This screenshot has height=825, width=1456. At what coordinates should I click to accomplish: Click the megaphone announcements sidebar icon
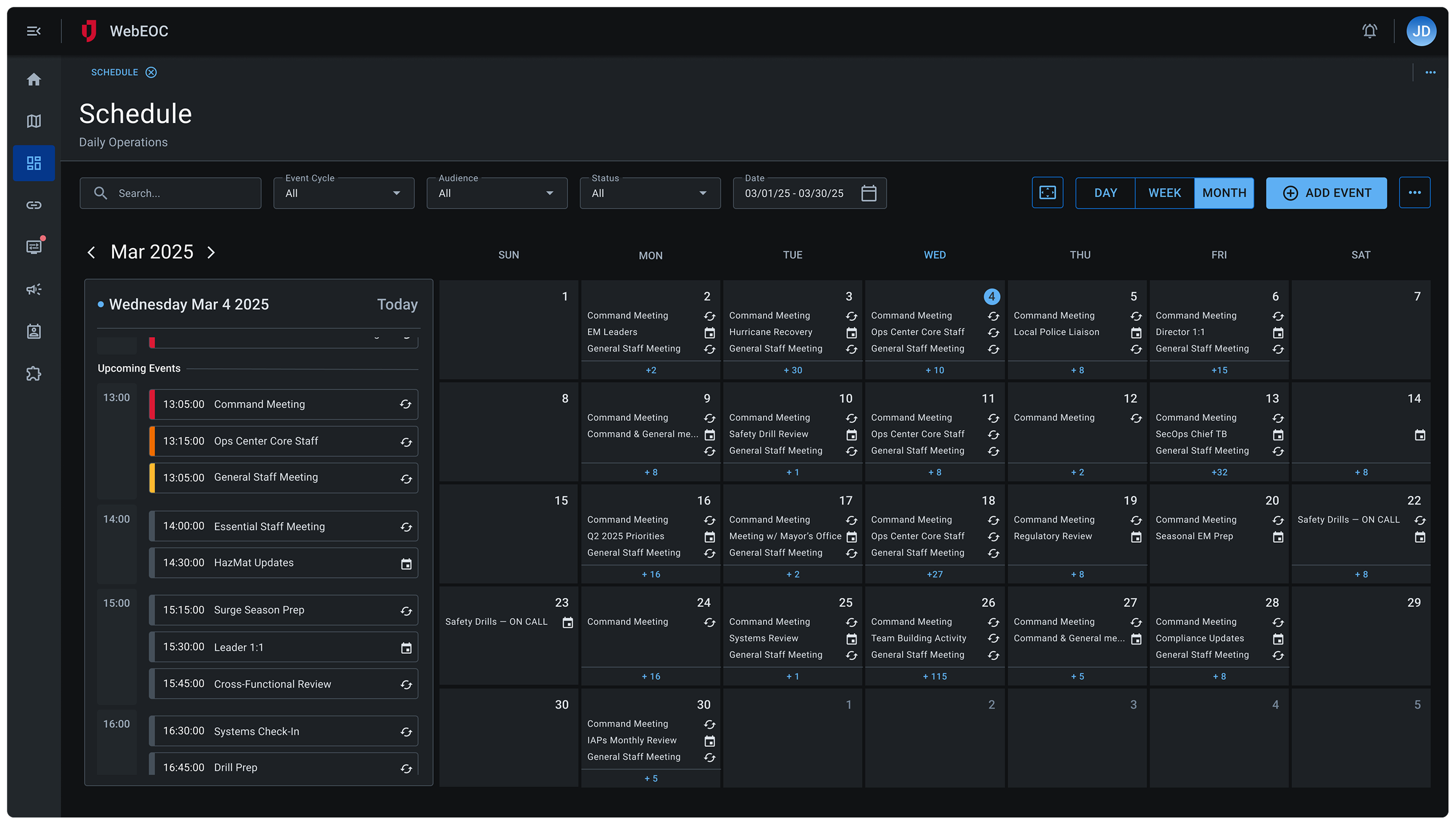click(x=34, y=289)
